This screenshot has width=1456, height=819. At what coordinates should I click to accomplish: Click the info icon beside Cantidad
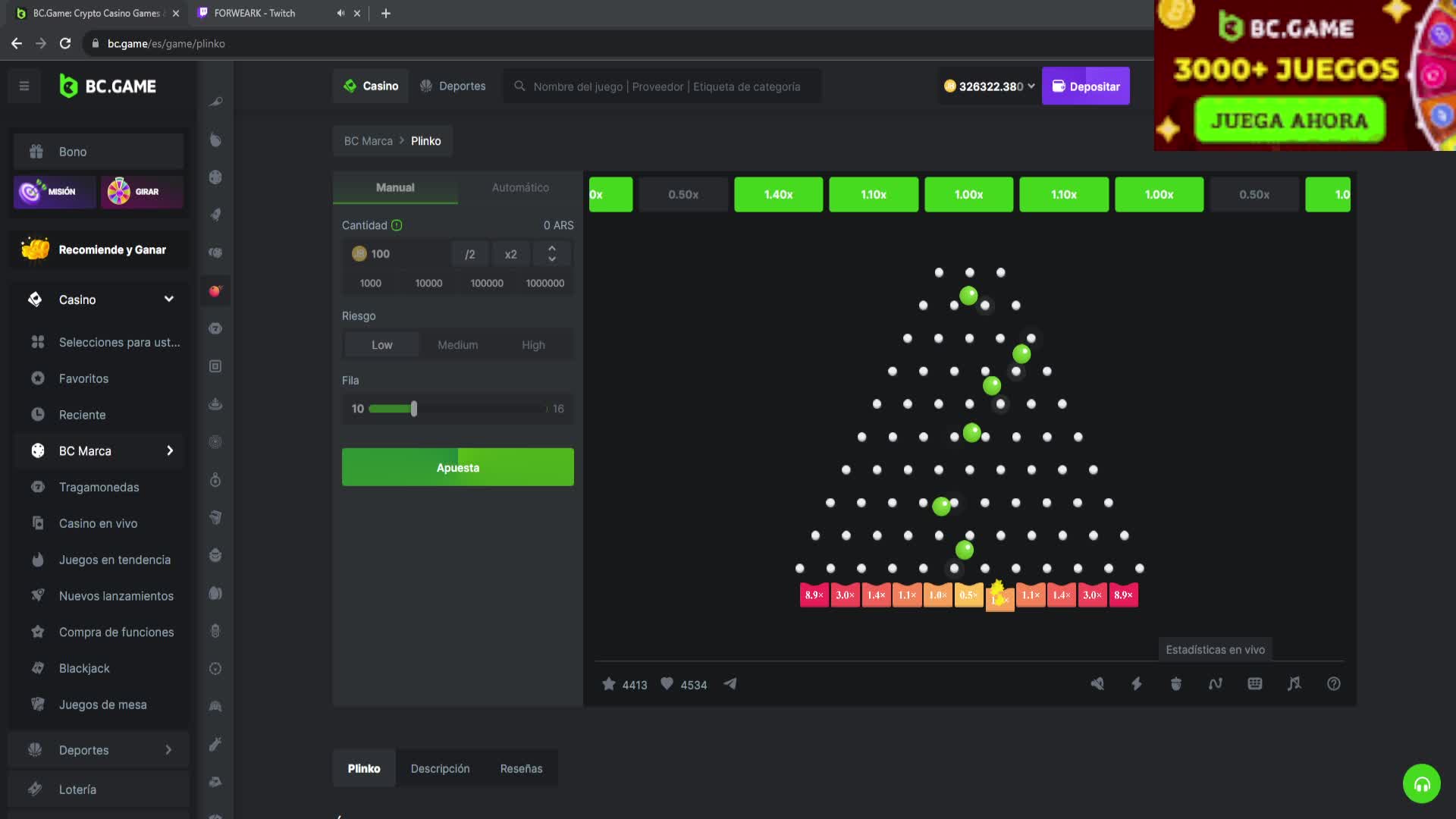click(397, 225)
